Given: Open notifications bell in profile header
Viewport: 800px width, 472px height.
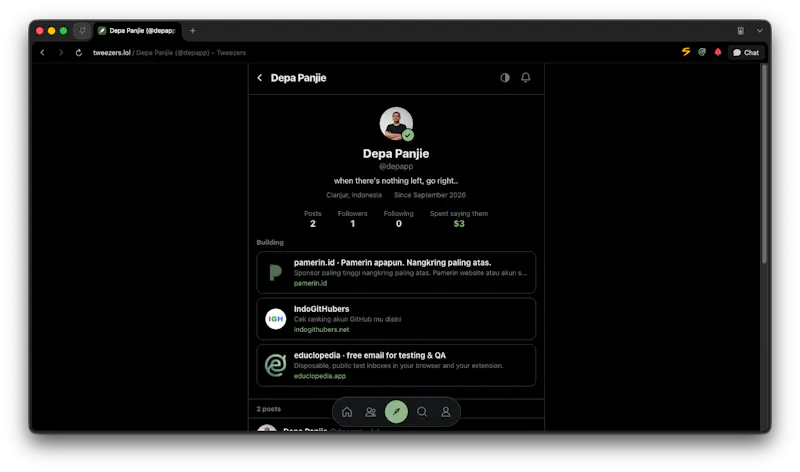Looking at the screenshot, I should [526, 78].
